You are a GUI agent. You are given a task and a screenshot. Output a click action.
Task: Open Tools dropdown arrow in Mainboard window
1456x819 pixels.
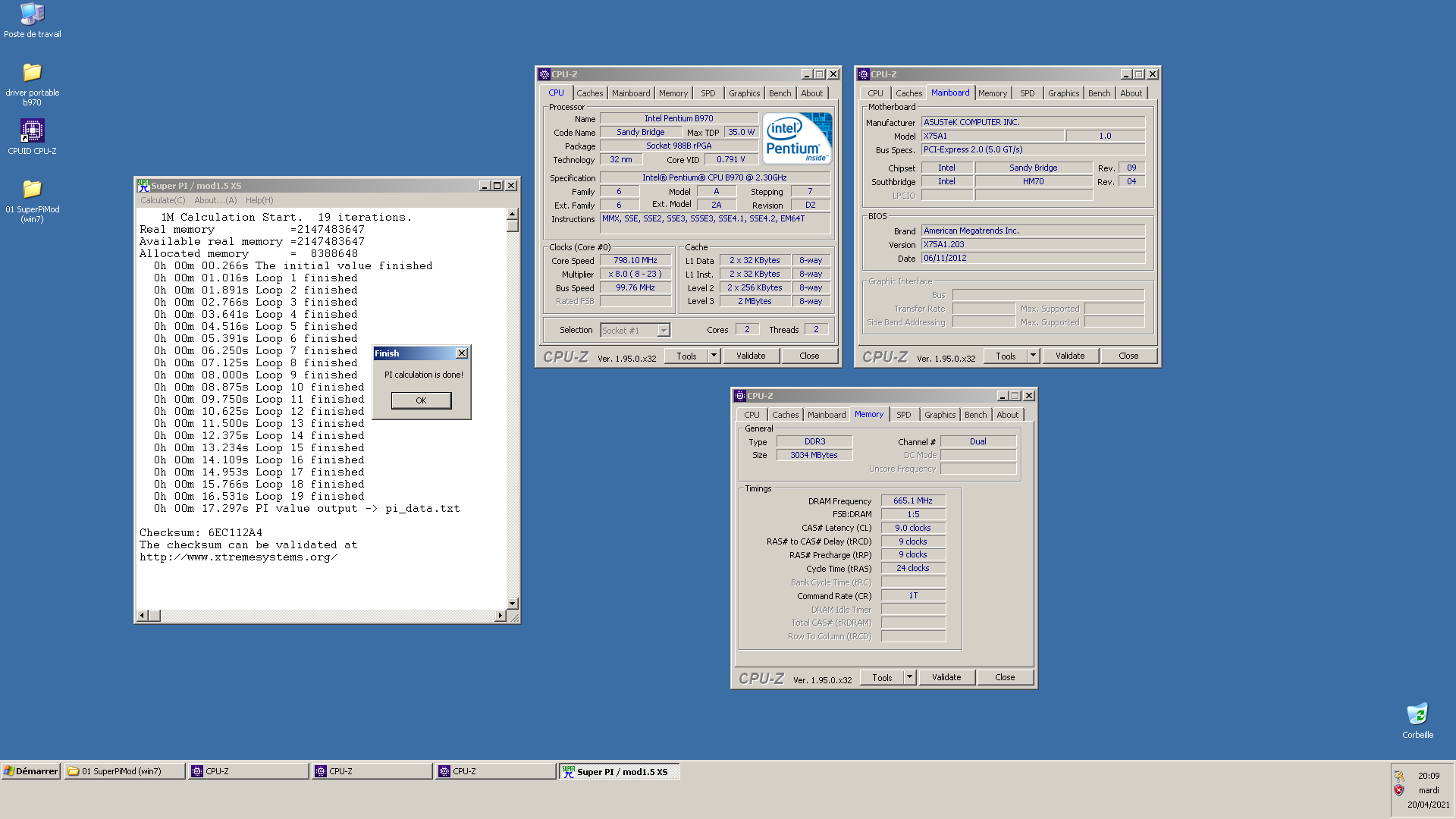click(1033, 356)
